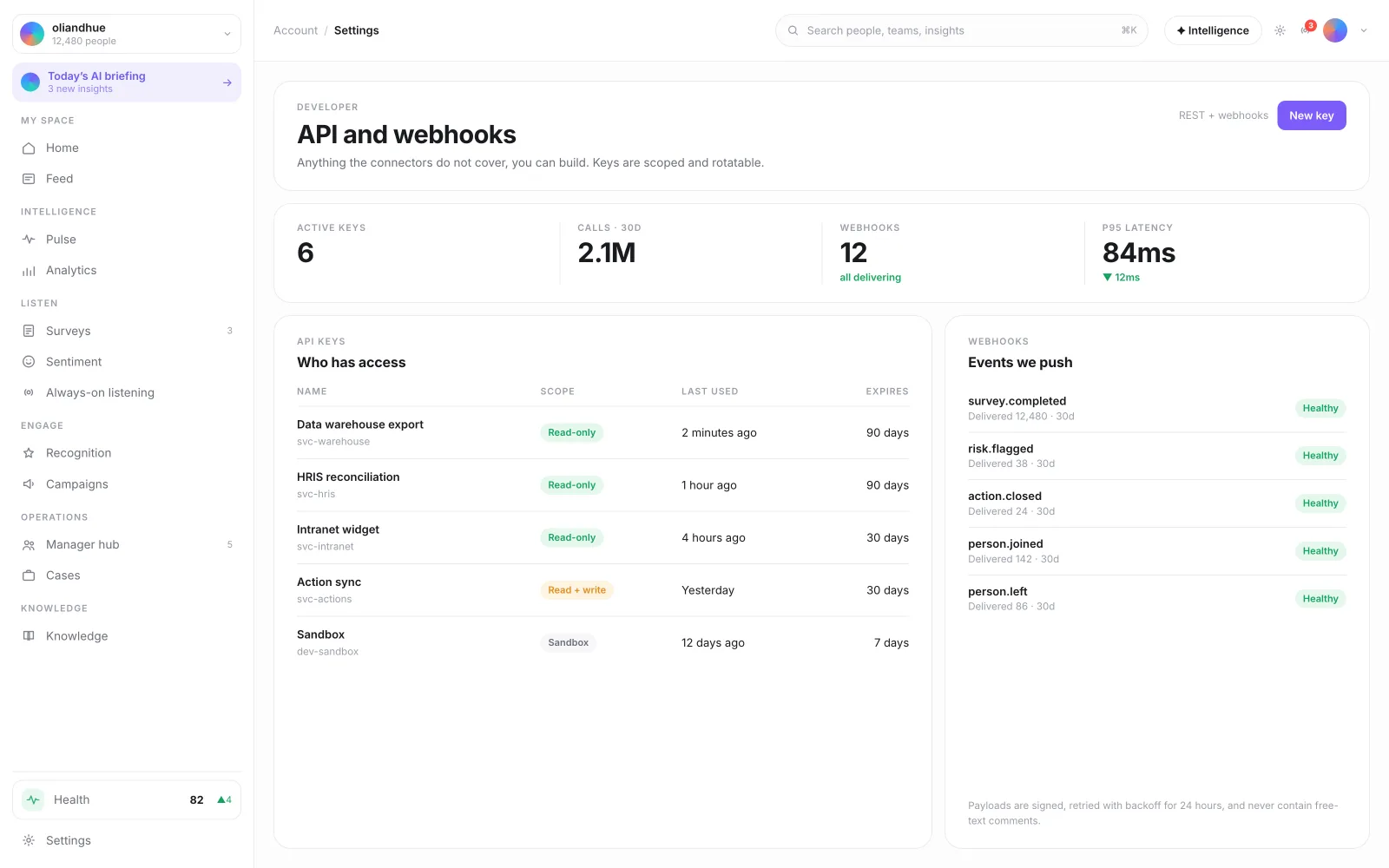Click the Sentiment smiley icon
Viewport: 1389px width, 868px height.
29,362
